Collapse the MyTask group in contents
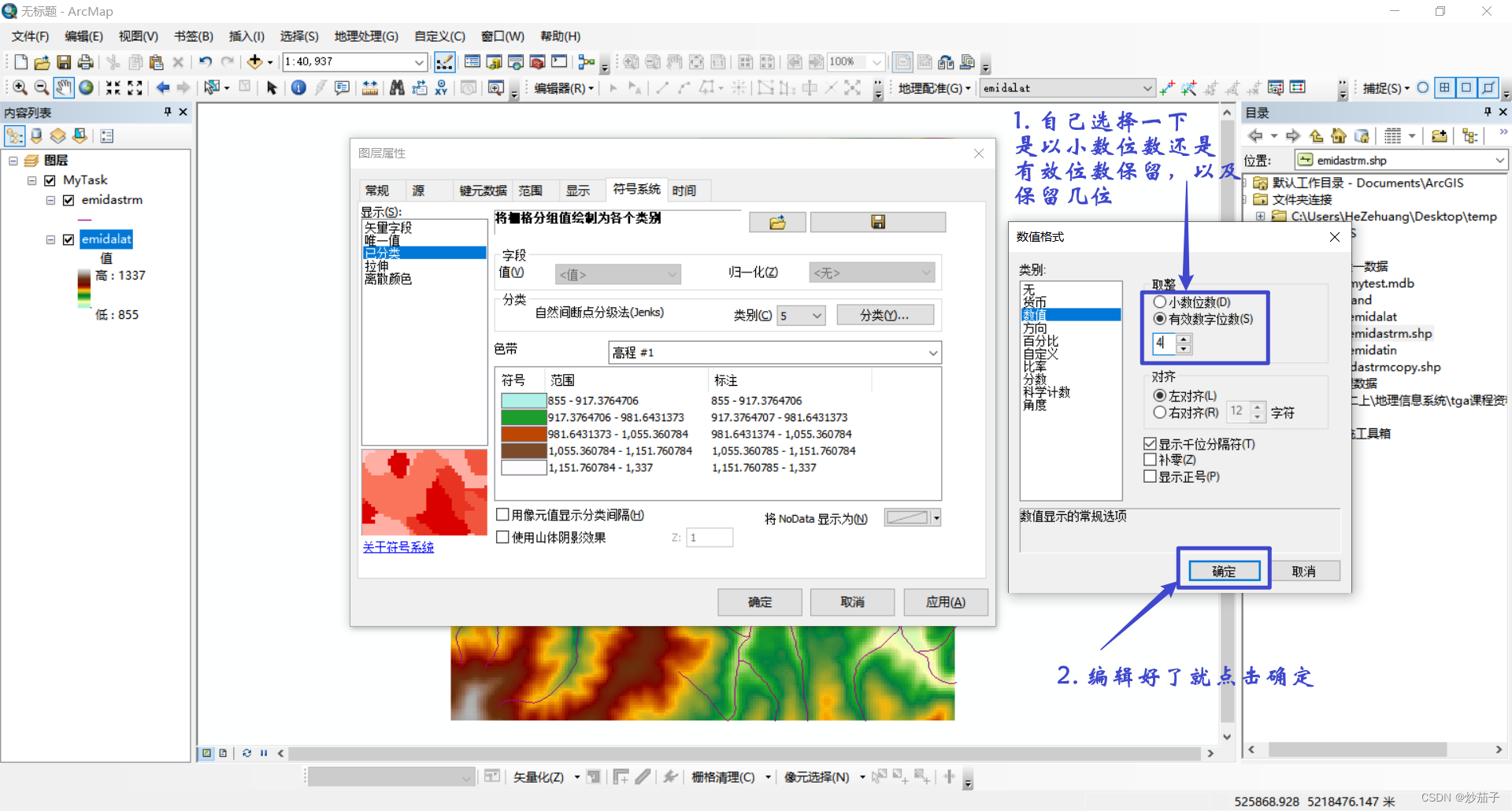The image size is (1512, 811). click(32, 180)
